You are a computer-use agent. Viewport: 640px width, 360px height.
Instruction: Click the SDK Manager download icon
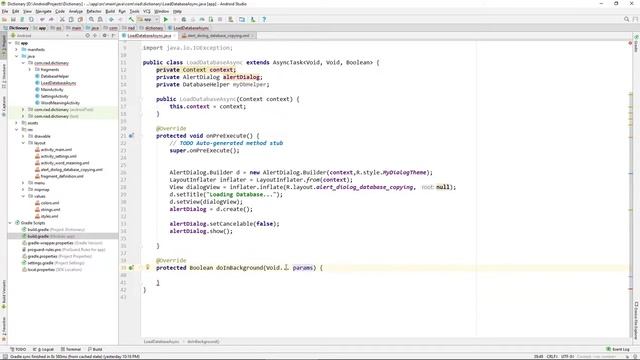[253, 19]
